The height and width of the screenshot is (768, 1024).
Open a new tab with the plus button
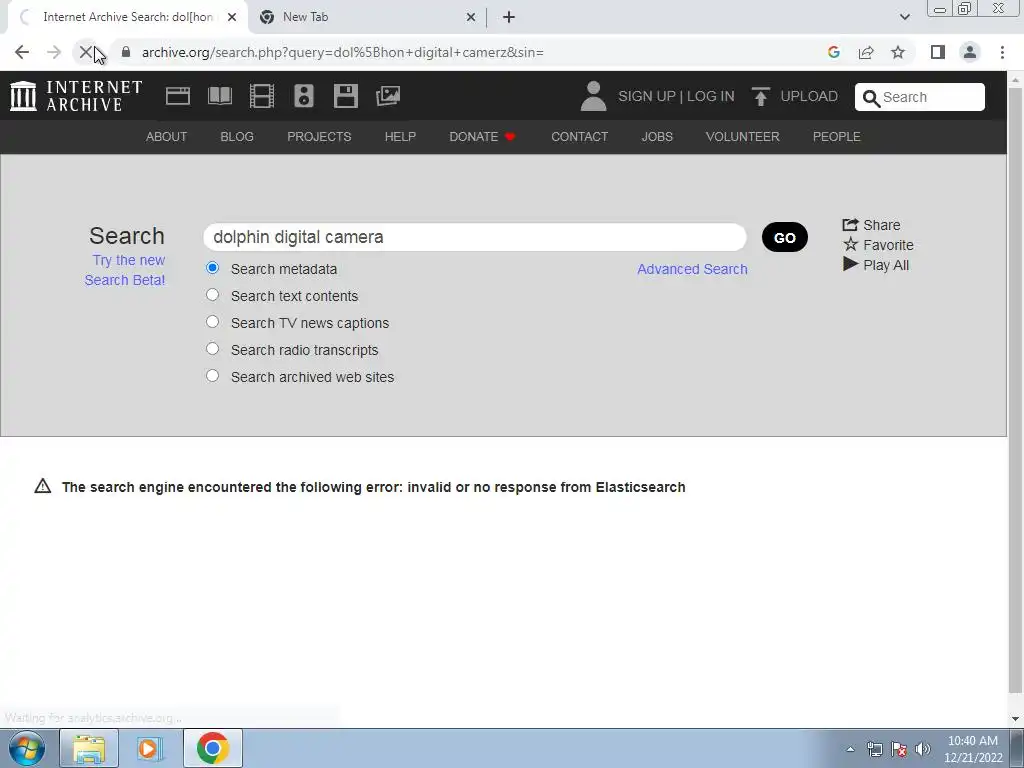point(509,17)
